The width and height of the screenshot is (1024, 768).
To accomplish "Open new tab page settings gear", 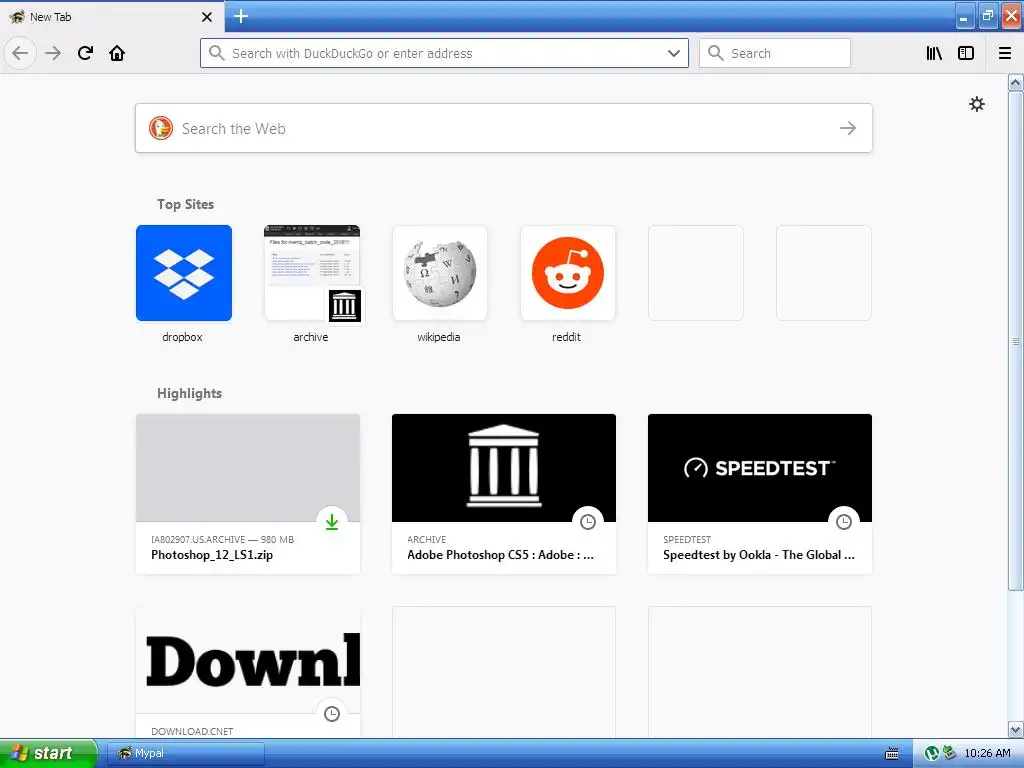I will pos(976,104).
